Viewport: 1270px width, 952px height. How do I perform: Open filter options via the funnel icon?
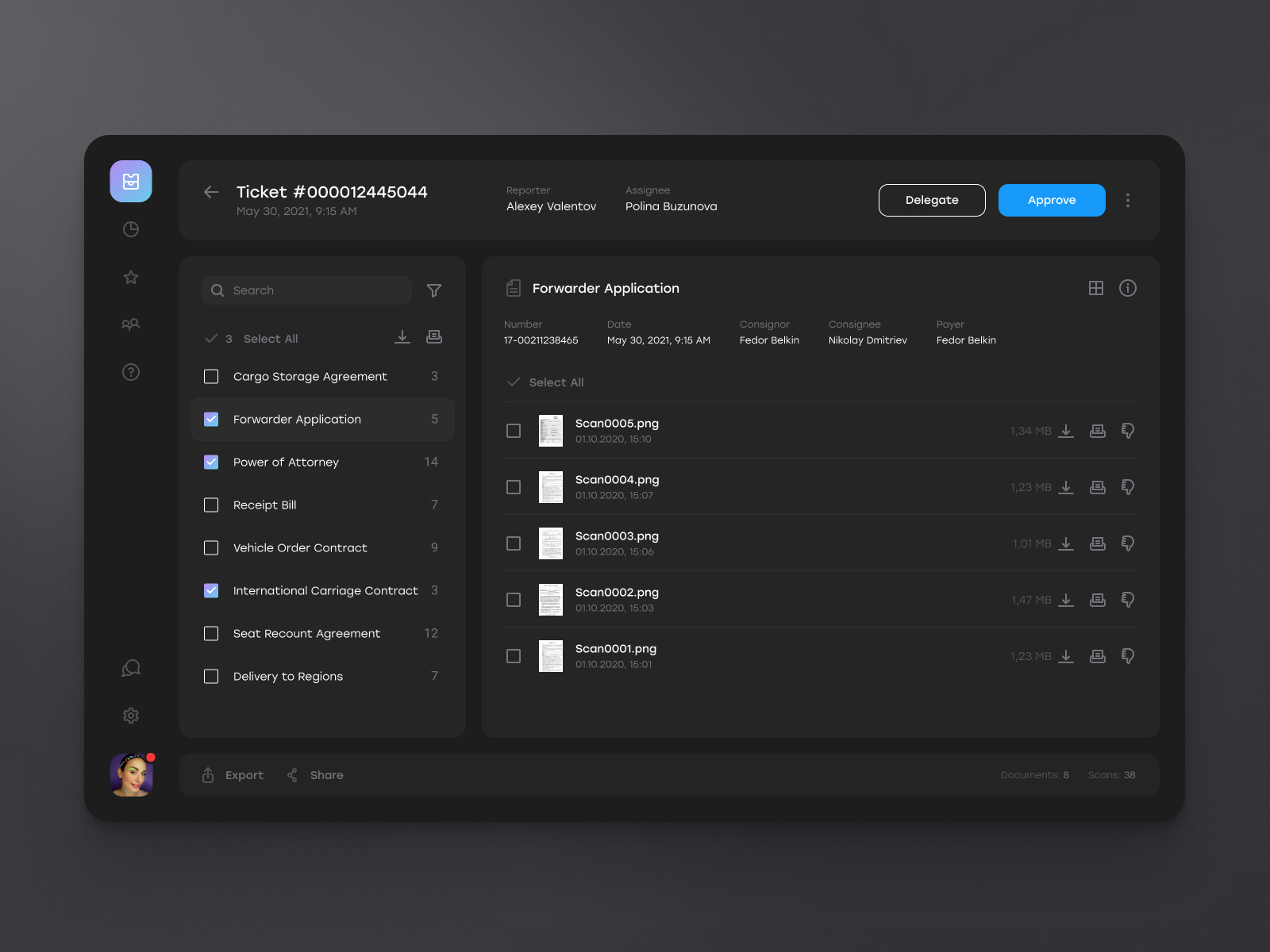(x=433, y=290)
